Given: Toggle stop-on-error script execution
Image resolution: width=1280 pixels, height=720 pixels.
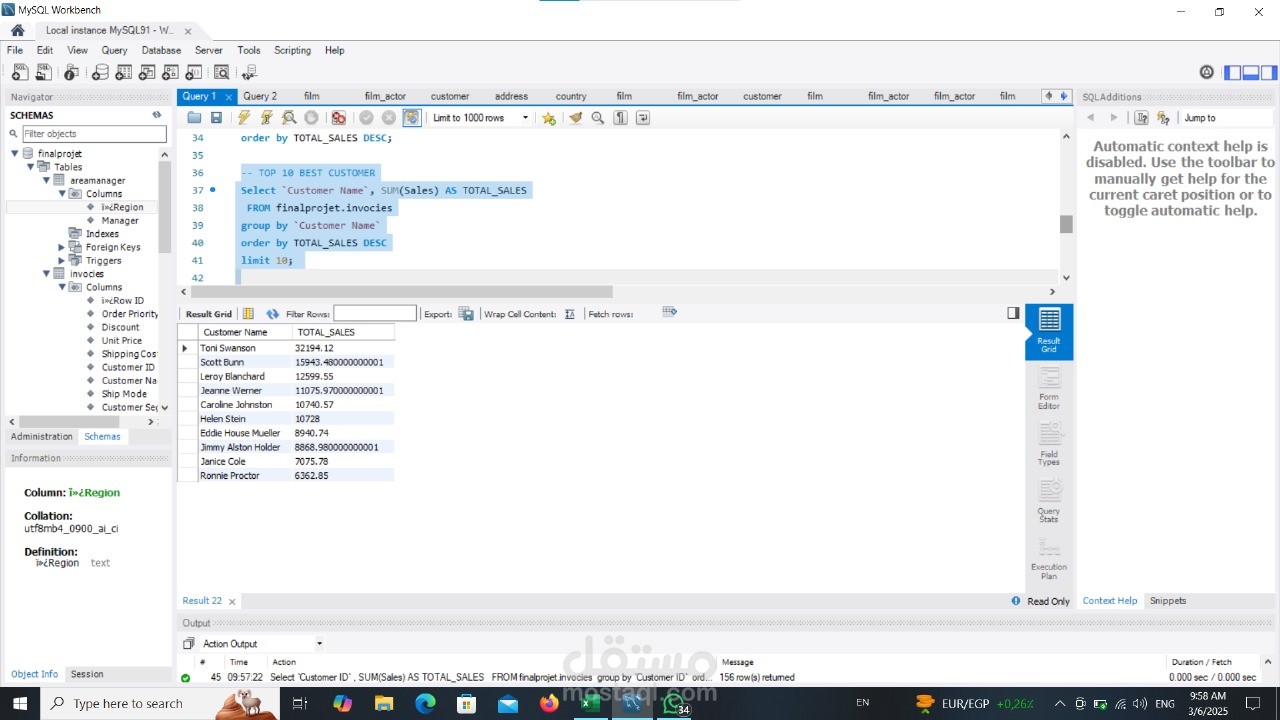Looking at the screenshot, I should click(339, 118).
